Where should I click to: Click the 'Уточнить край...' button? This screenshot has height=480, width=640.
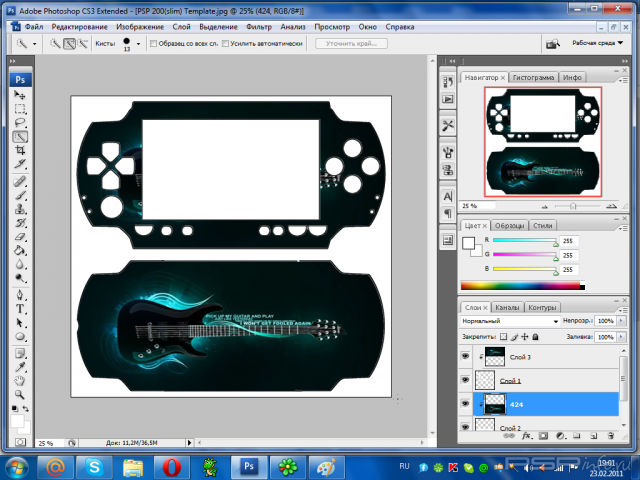point(351,44)
